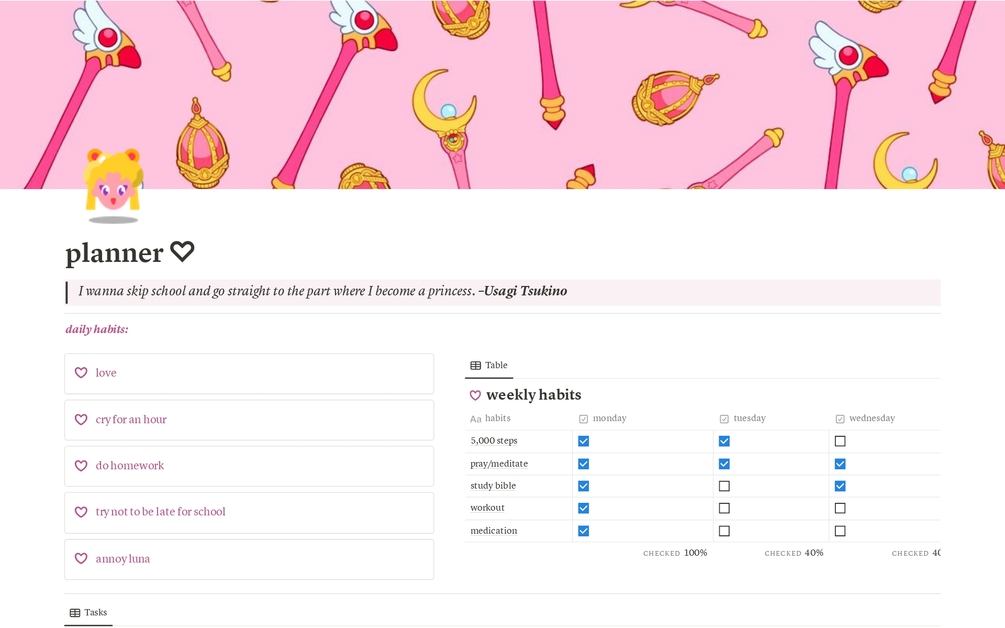Check wednesday for workout

click(x=840, y=508)
